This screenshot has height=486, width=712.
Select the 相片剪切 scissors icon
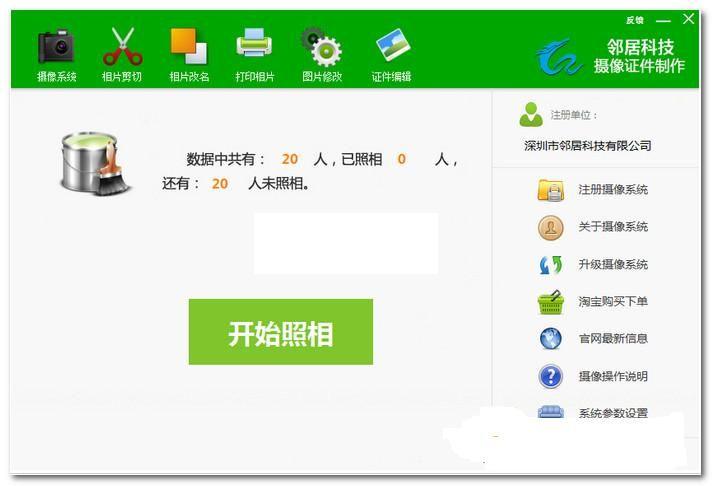click(122, 53)
